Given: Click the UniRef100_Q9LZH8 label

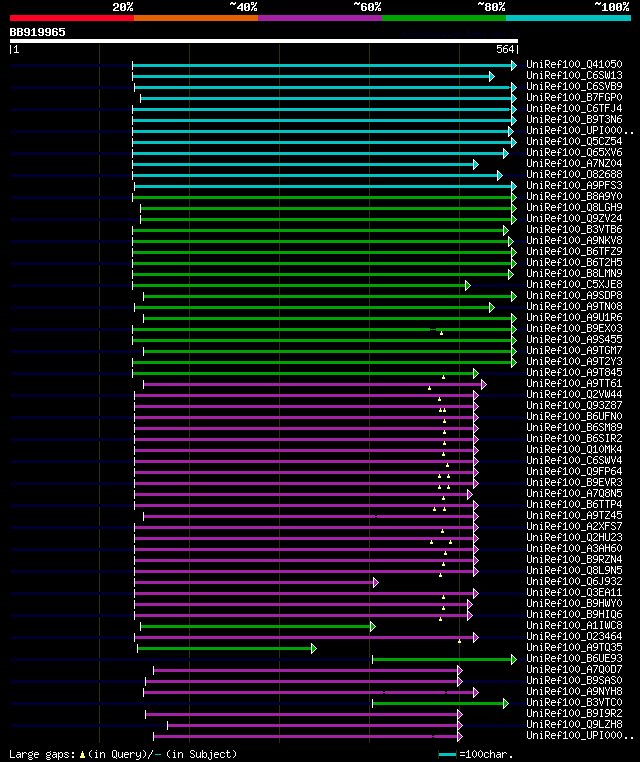Looking at the screenshot, I should pos(574,725).
